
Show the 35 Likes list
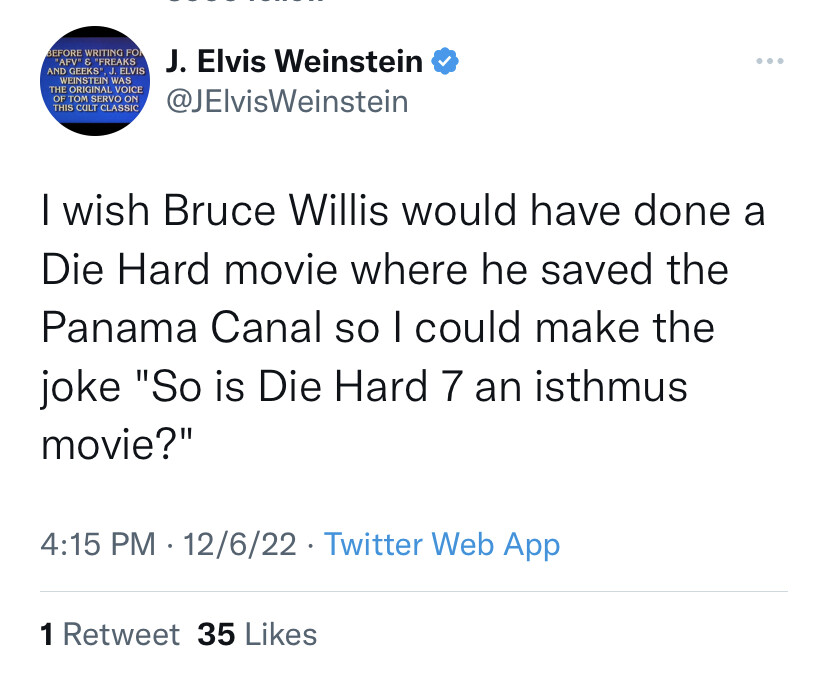pos(257,634)
